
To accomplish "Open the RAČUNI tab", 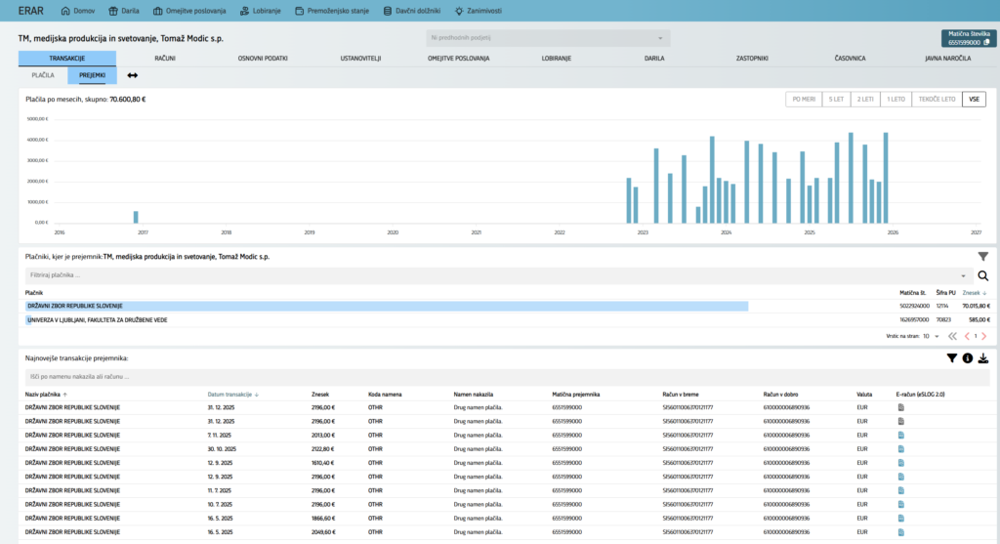I will point(165,59).
